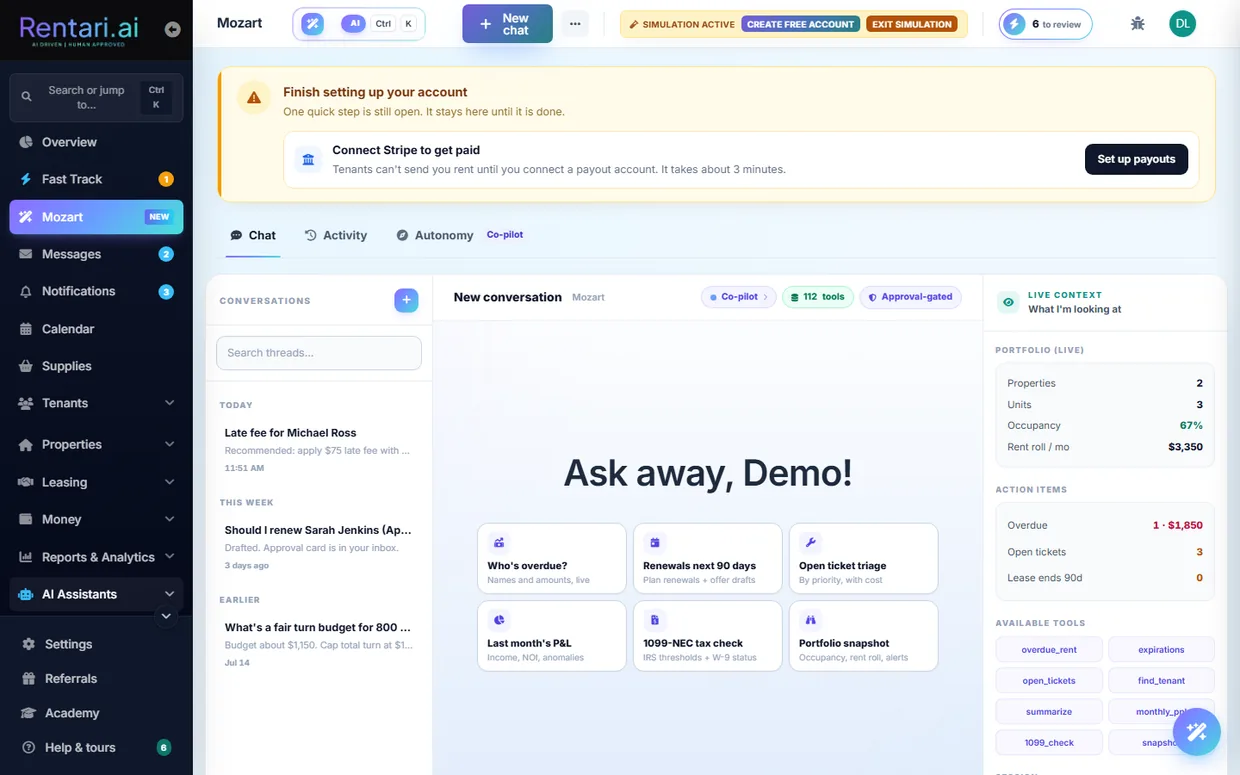Click the Renewals next 90 days calendar icon

click(654, 543)
